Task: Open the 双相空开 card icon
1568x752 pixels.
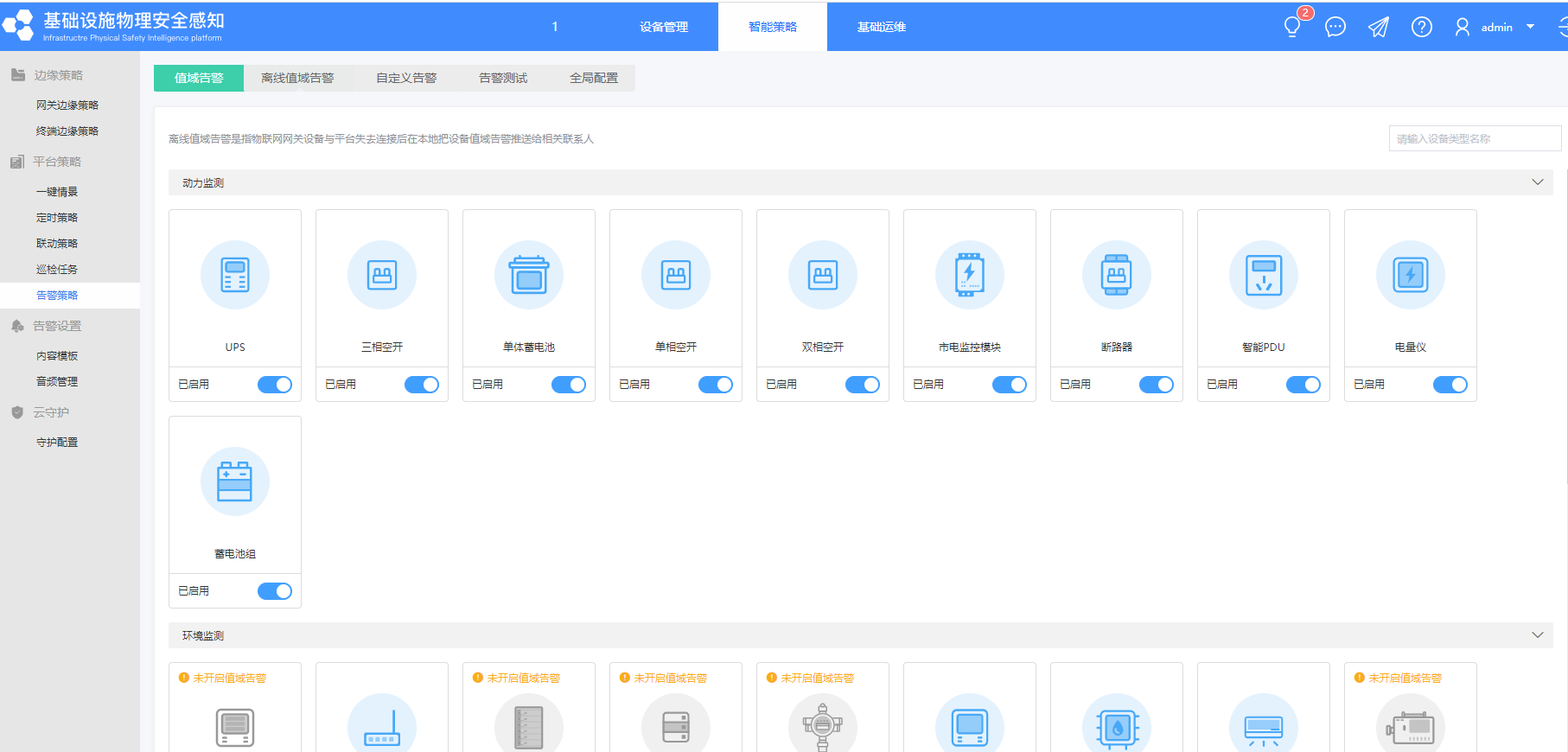Action: [823, 275]
